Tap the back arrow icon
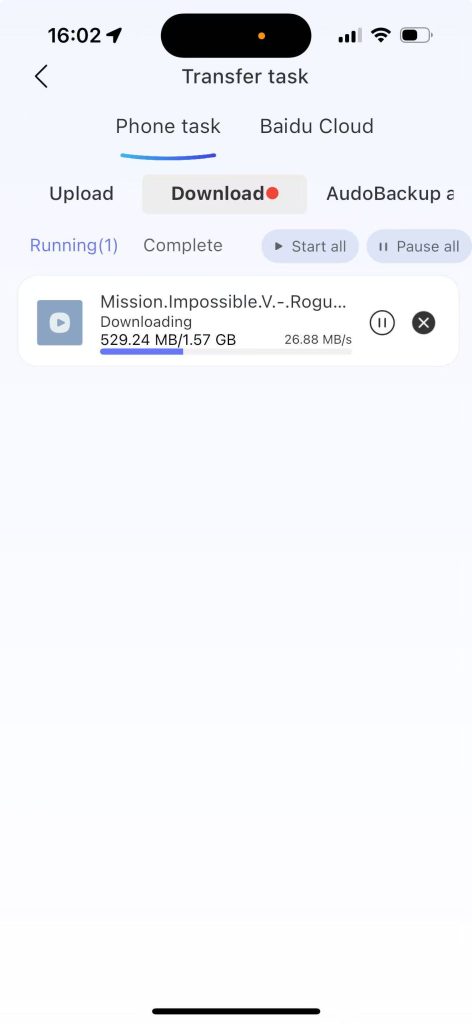The height and width of the screenshot is (1024, 472). (x=41, y=76)
